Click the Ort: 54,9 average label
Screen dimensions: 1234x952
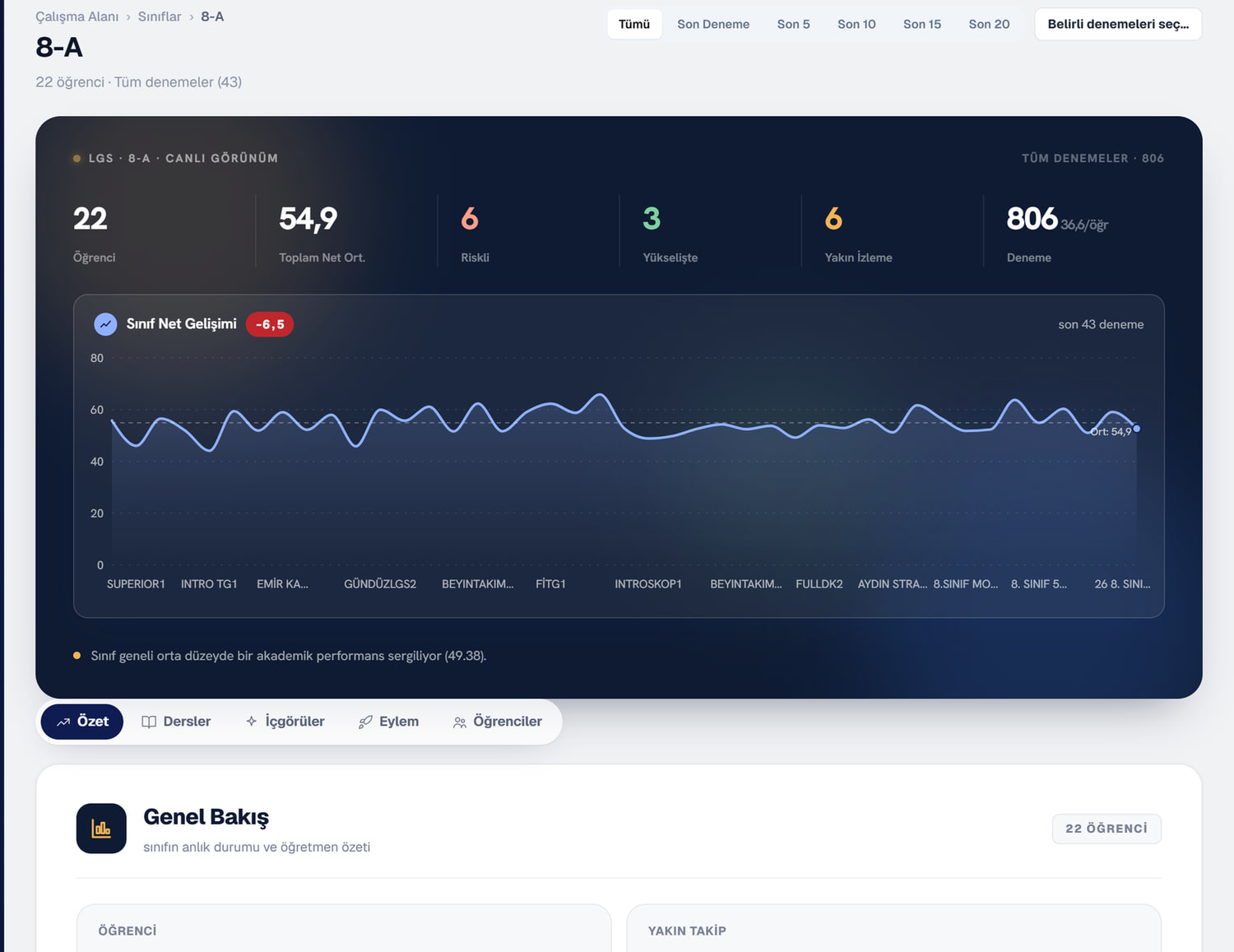(1111, 432)
